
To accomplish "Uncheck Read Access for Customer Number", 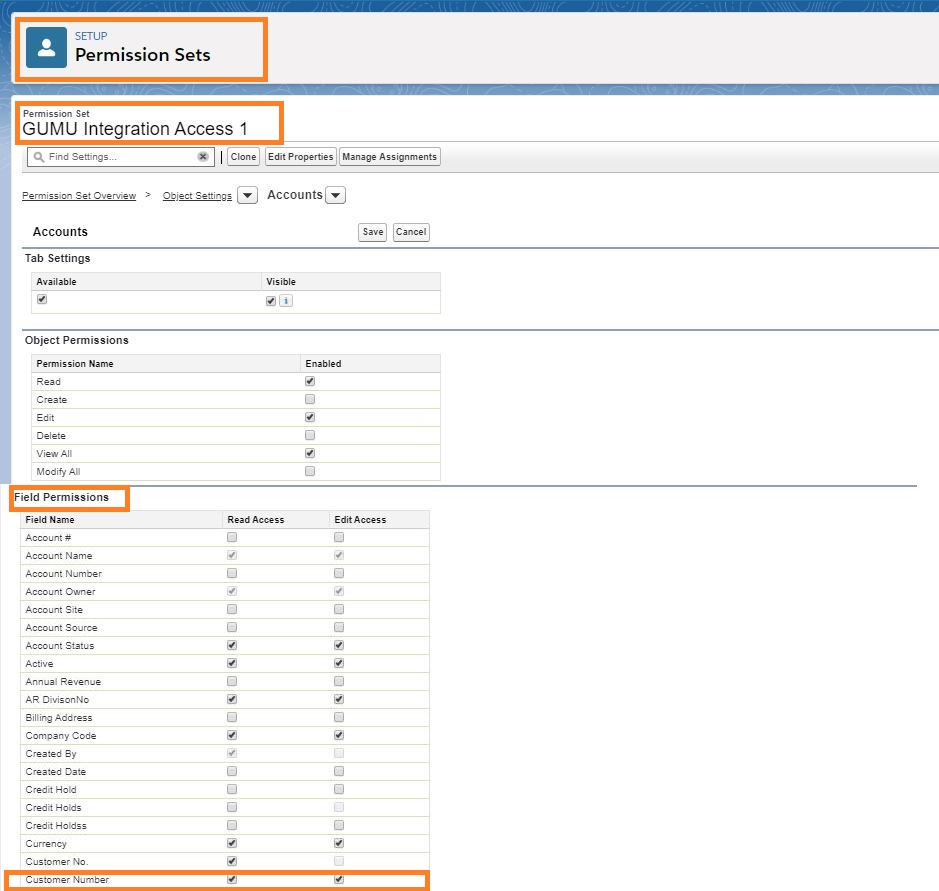I will [x=232, y=879].
